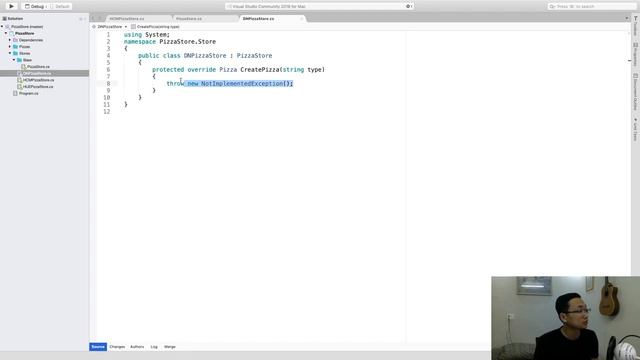Click the Program.cs file icon

click(x=16, y=93)
